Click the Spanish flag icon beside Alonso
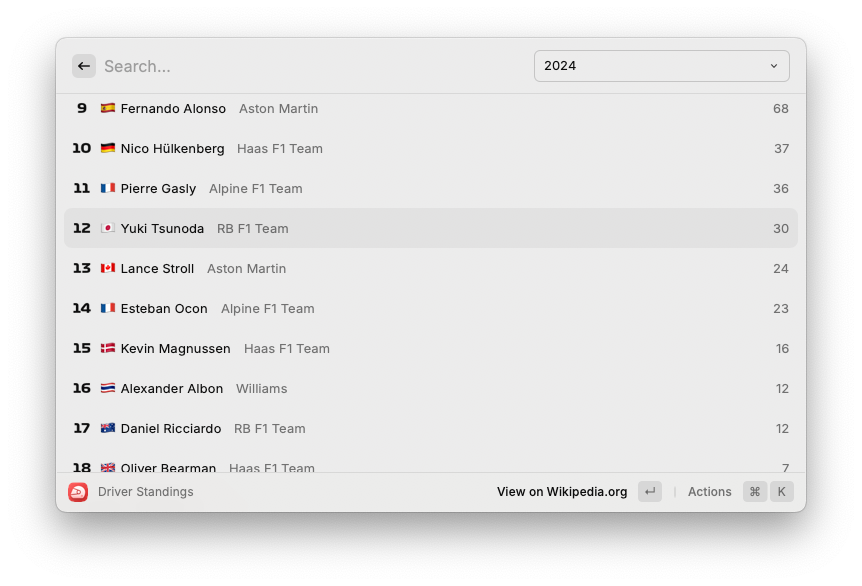The width and height of the screenshot is (862, 586). [x=108, y=108]
